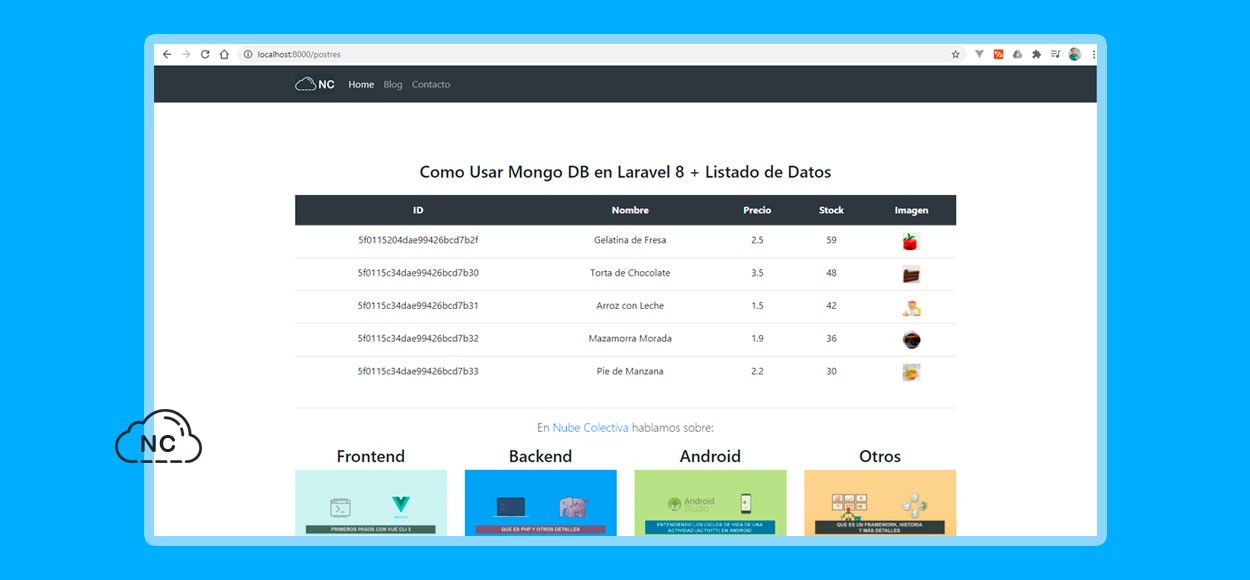Click the Backend section heading
Image resolution: width=1250 pixels, height=580 pixels.
(x=541, y=456)
